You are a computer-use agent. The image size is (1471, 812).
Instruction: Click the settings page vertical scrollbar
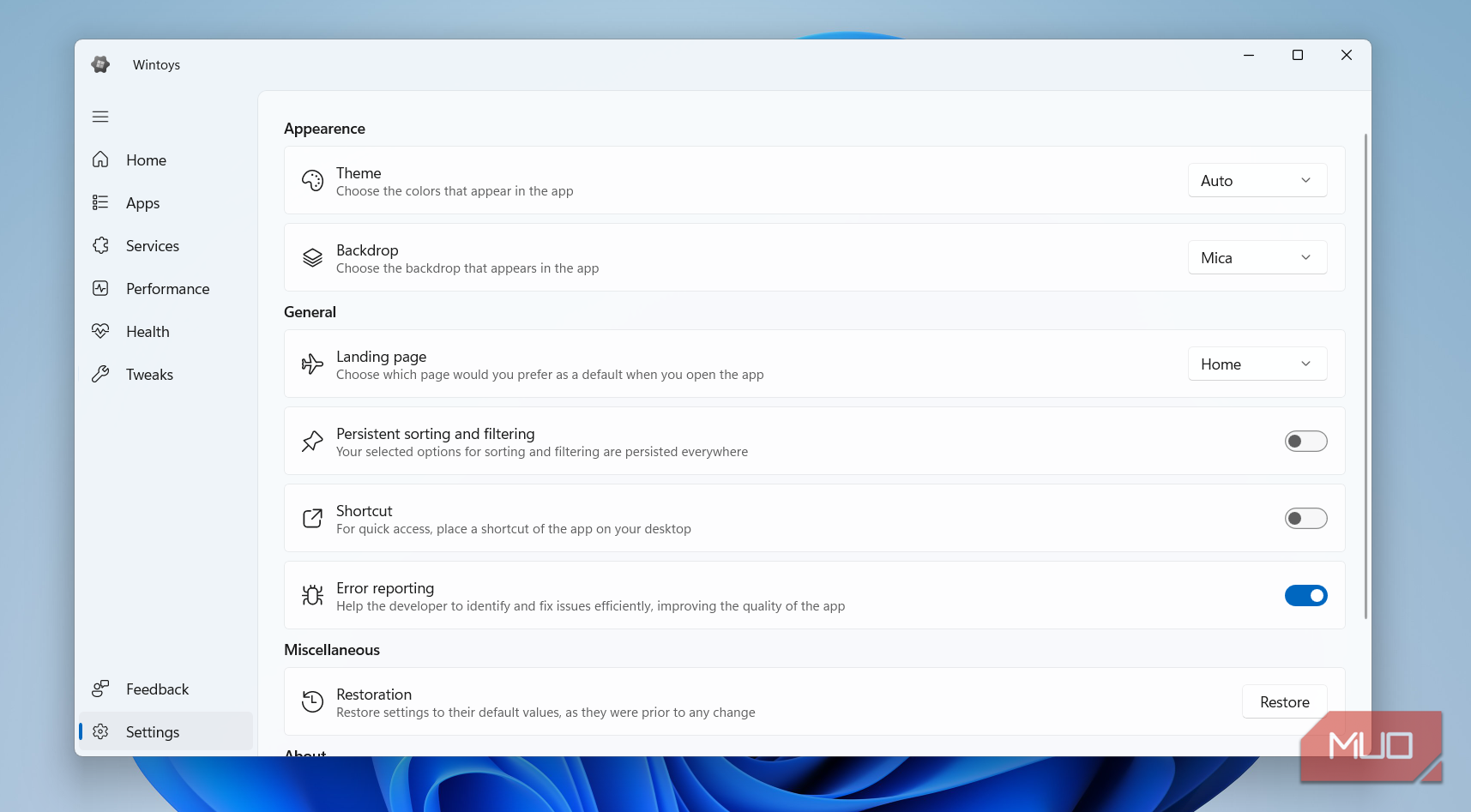coord(1365,376)
